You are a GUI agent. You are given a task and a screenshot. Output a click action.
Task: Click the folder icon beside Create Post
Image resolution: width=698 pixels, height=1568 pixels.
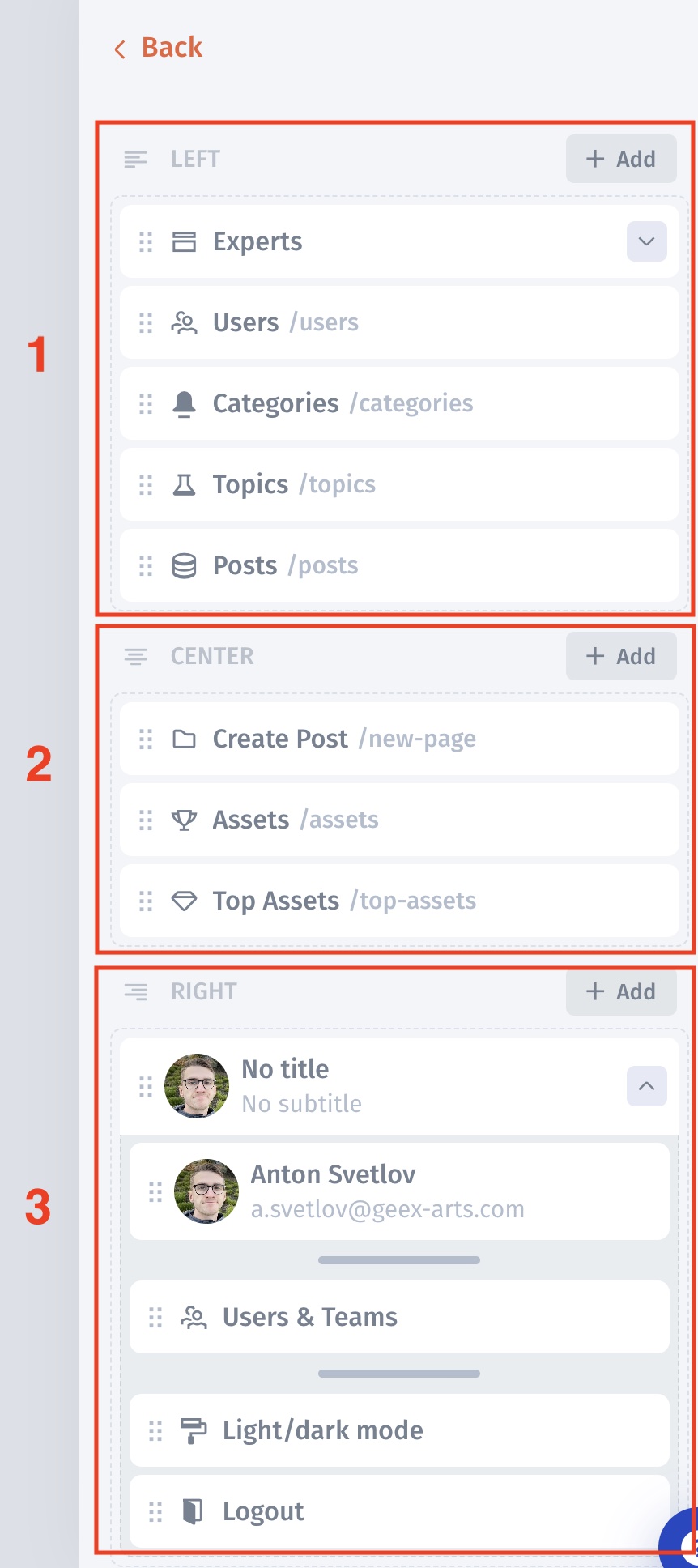click(185, 739)
